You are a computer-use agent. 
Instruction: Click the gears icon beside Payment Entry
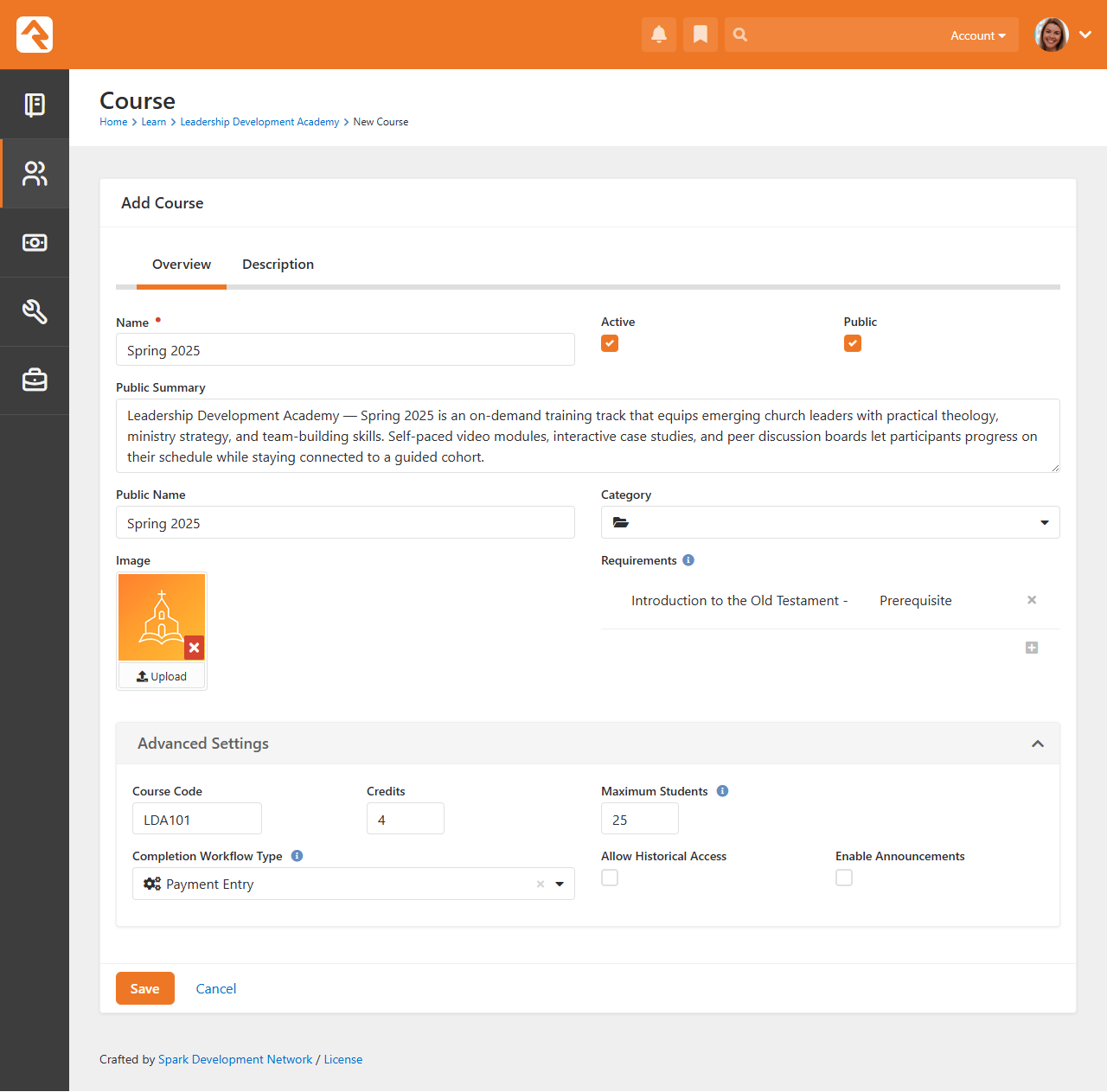(x=152, y=884)
